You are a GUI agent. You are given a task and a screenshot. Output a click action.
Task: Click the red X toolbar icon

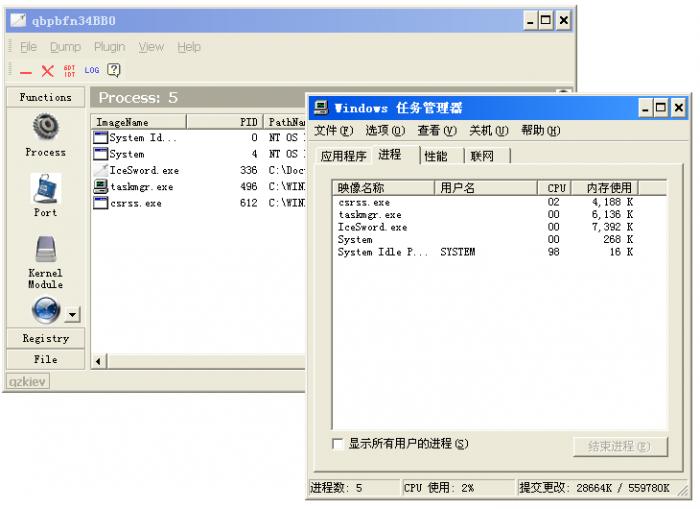47,71
